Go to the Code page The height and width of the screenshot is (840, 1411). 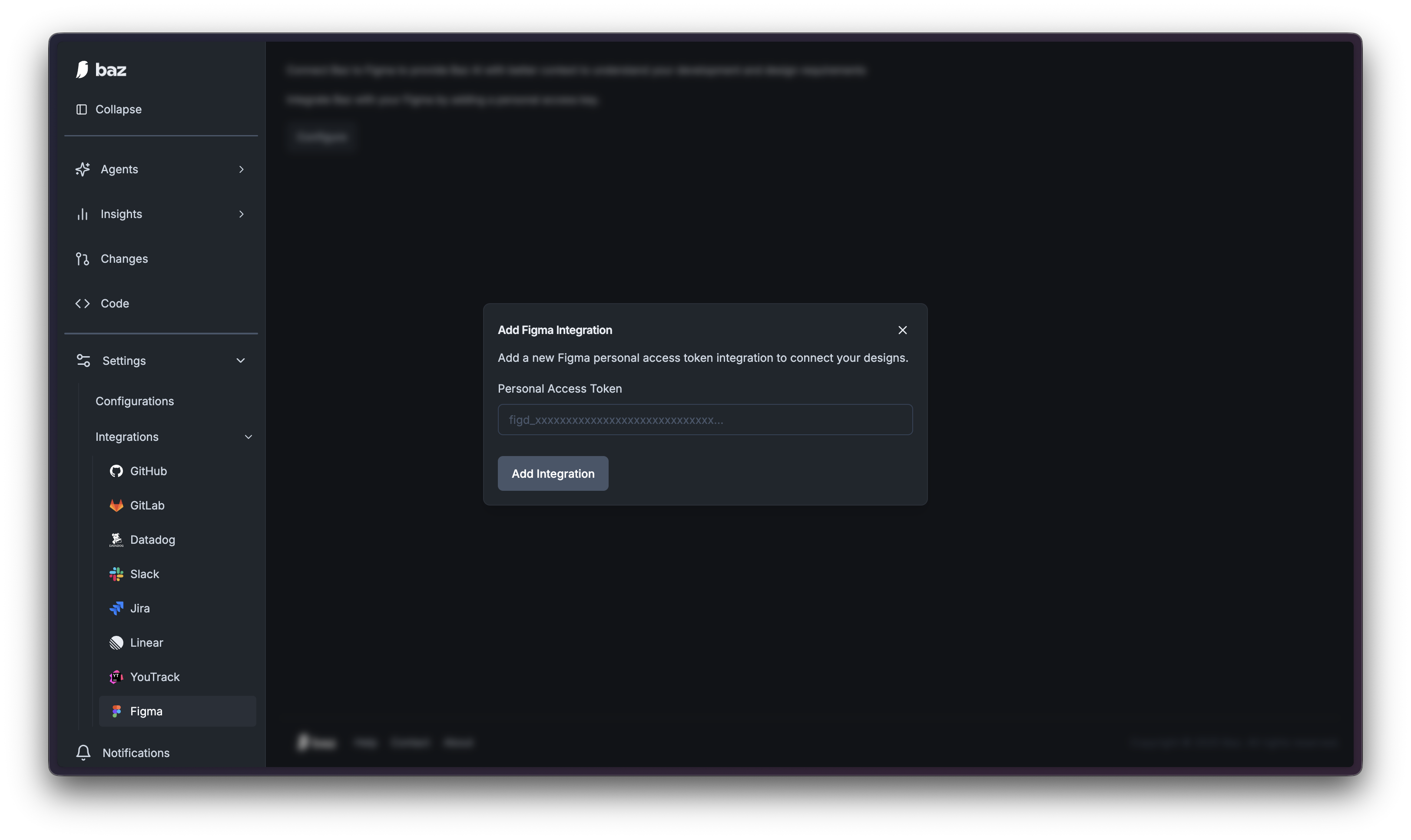coord(161,304)
